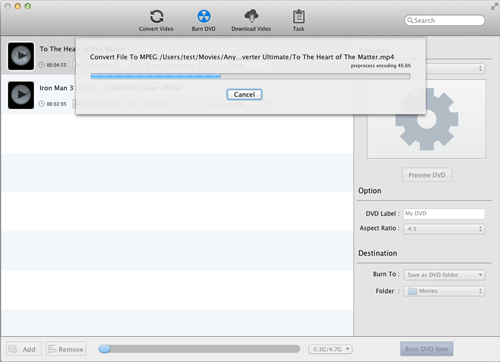500x362 pixels.
Task: Click the DVD Label input field
Action: [x=444, y=213]
